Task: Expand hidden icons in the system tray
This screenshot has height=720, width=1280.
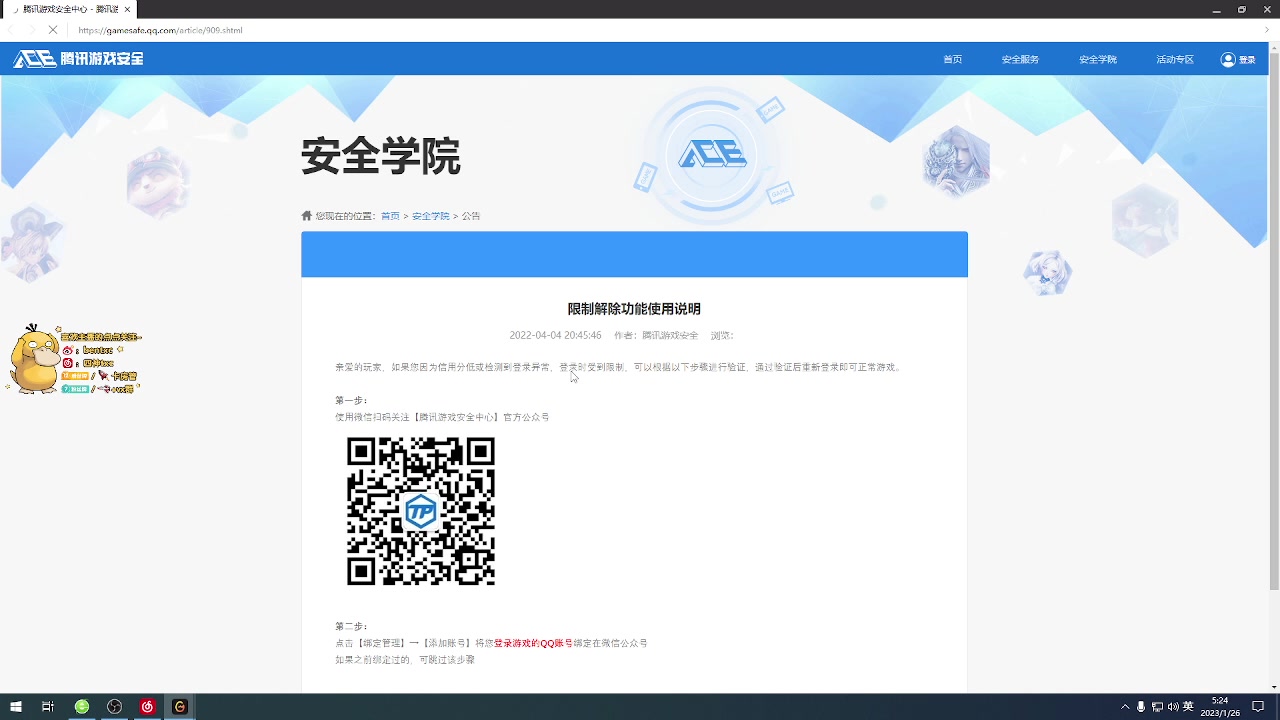Action: tap(1124, 706)
